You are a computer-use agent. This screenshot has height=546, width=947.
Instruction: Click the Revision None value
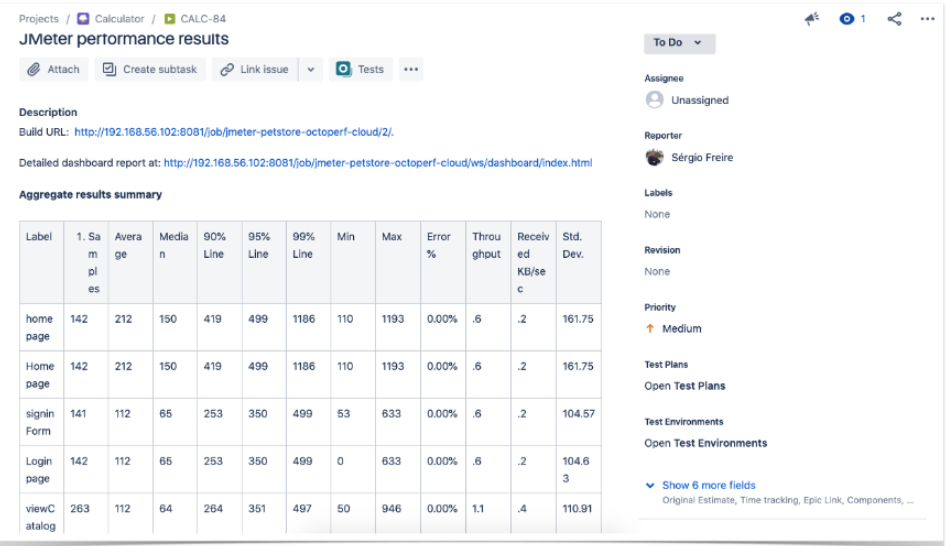(x=657, y=272)
